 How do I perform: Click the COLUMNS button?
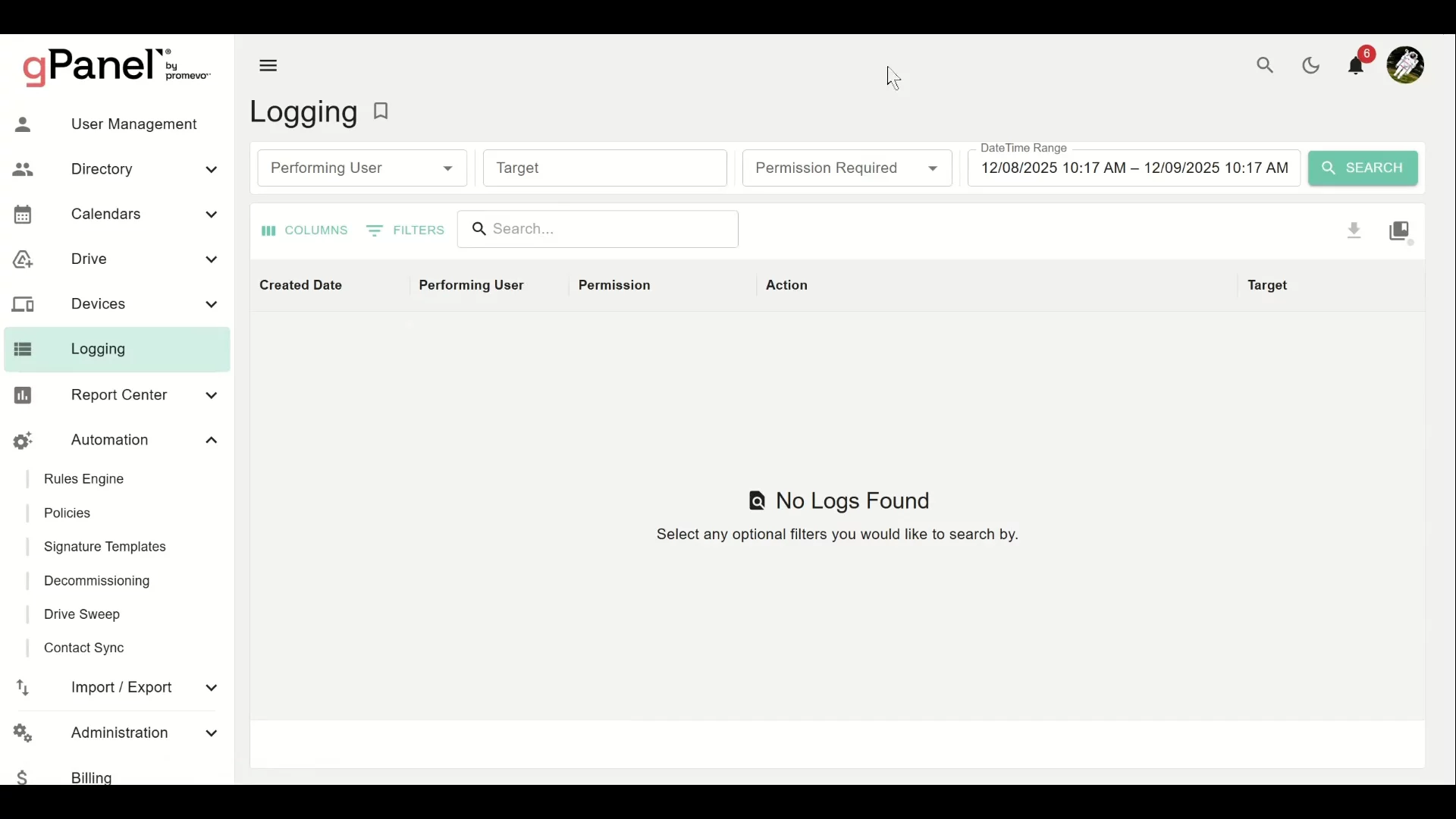305,231
